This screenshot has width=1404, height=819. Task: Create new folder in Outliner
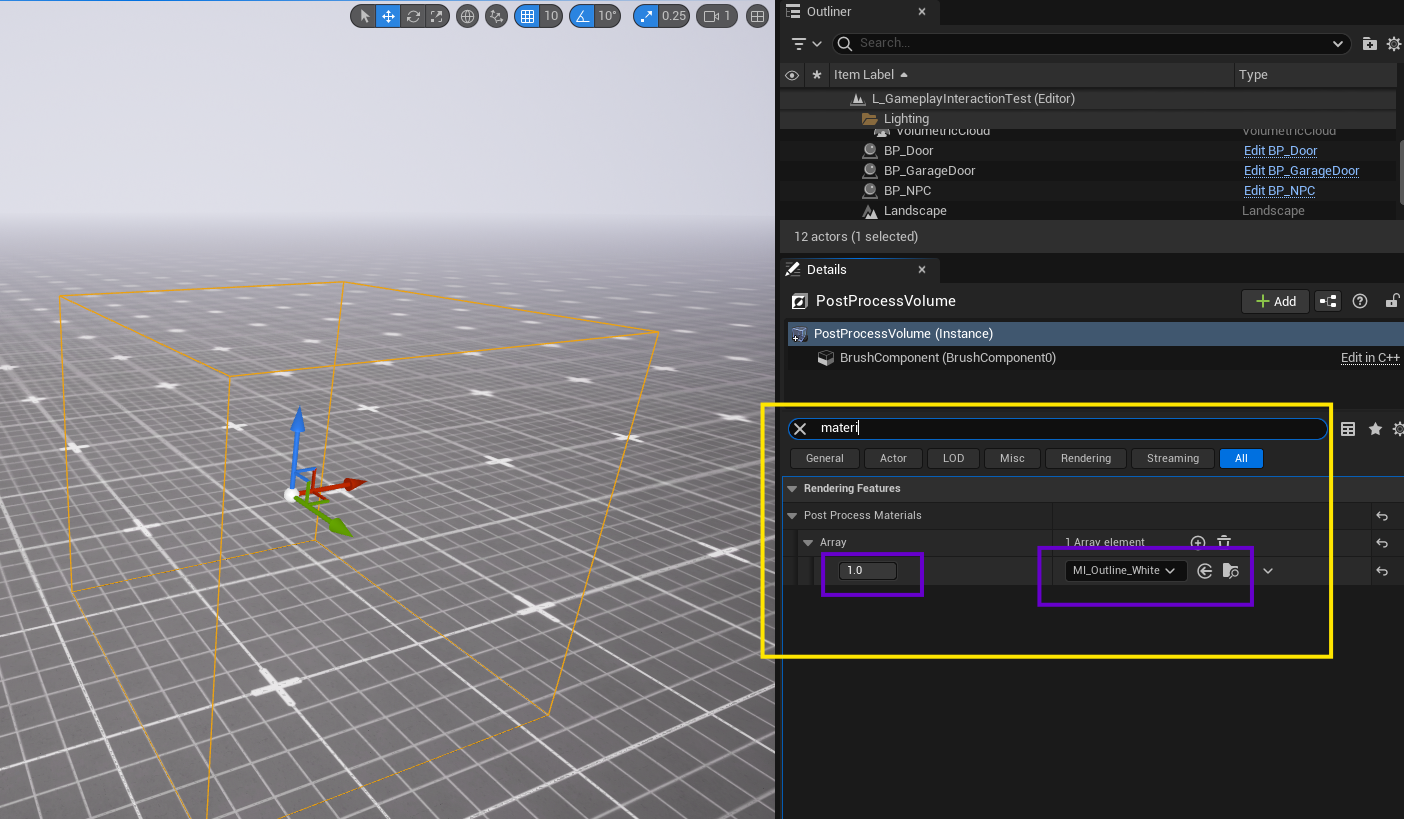click(x=1370, y=44)
